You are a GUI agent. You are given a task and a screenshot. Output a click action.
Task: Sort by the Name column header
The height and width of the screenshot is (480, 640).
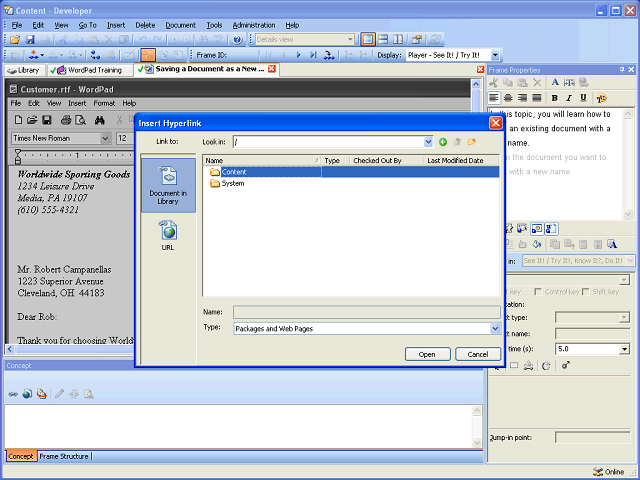(x=262, y=161)
